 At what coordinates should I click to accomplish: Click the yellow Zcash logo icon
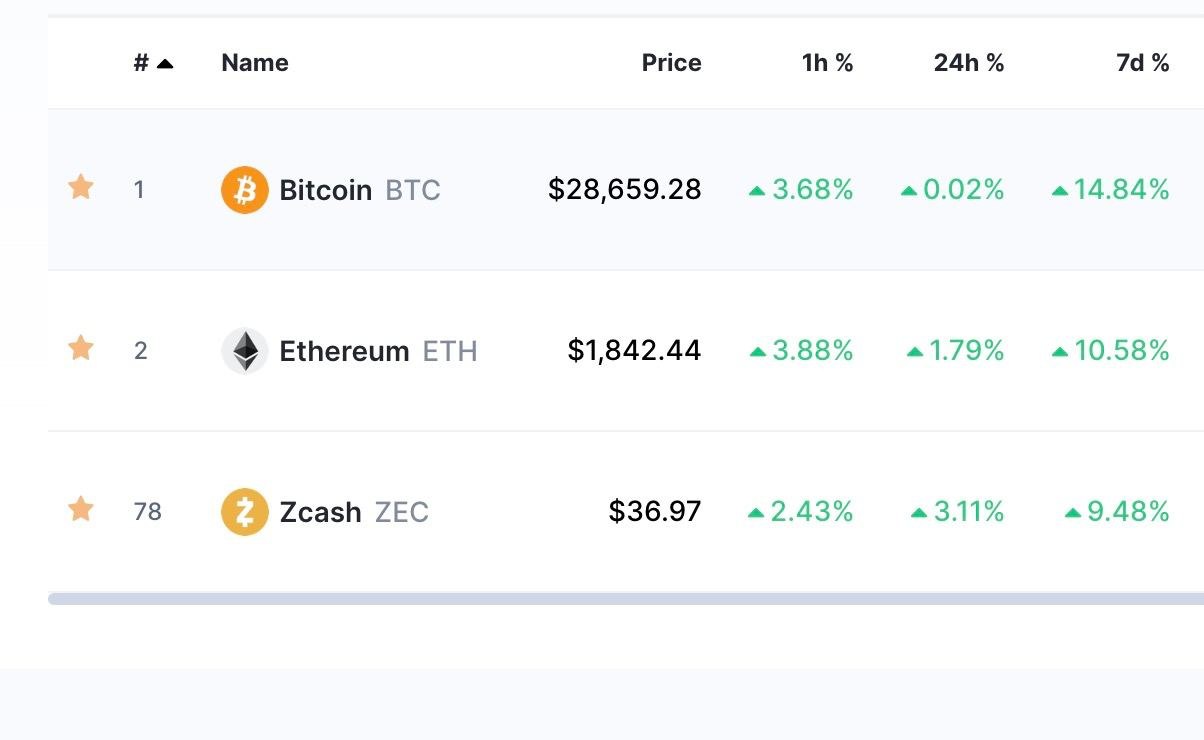pos(245,512)
